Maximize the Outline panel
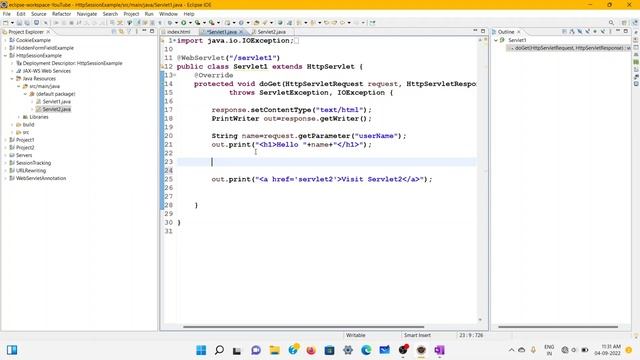The width and height of the screenshot is (640, 360). coord(626,31)
